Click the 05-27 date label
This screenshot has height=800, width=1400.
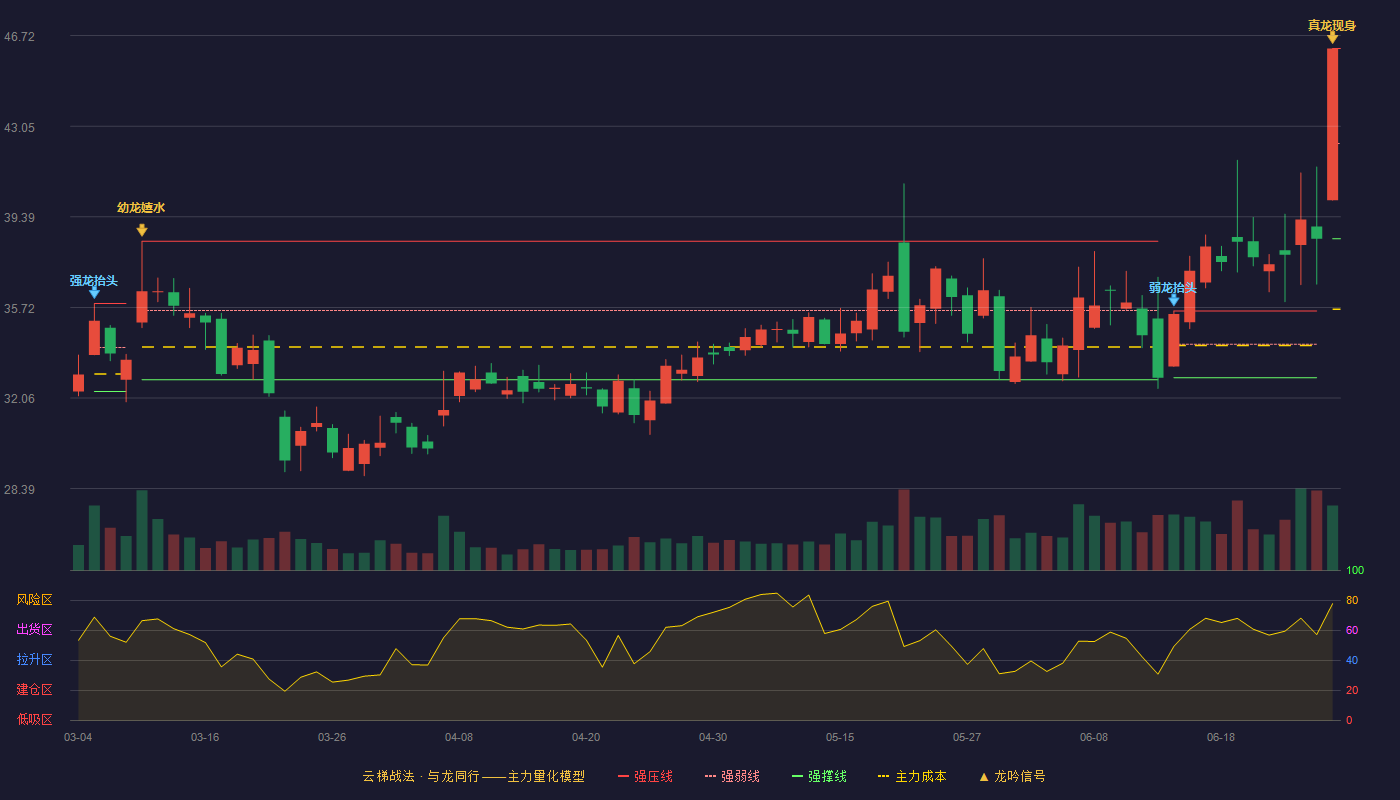click(x=967, y=737)
